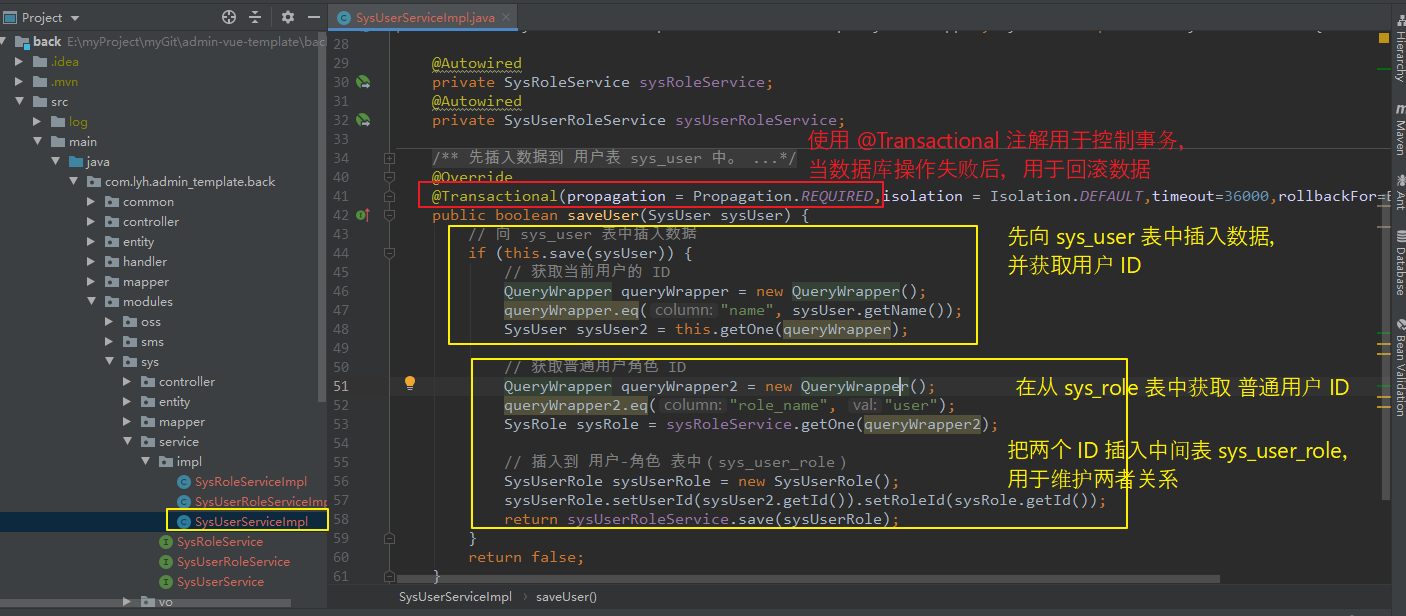Viewport: 1406px width, 616px height.
Task: Collapse the modules package arrow
Action: coord(92,302)
